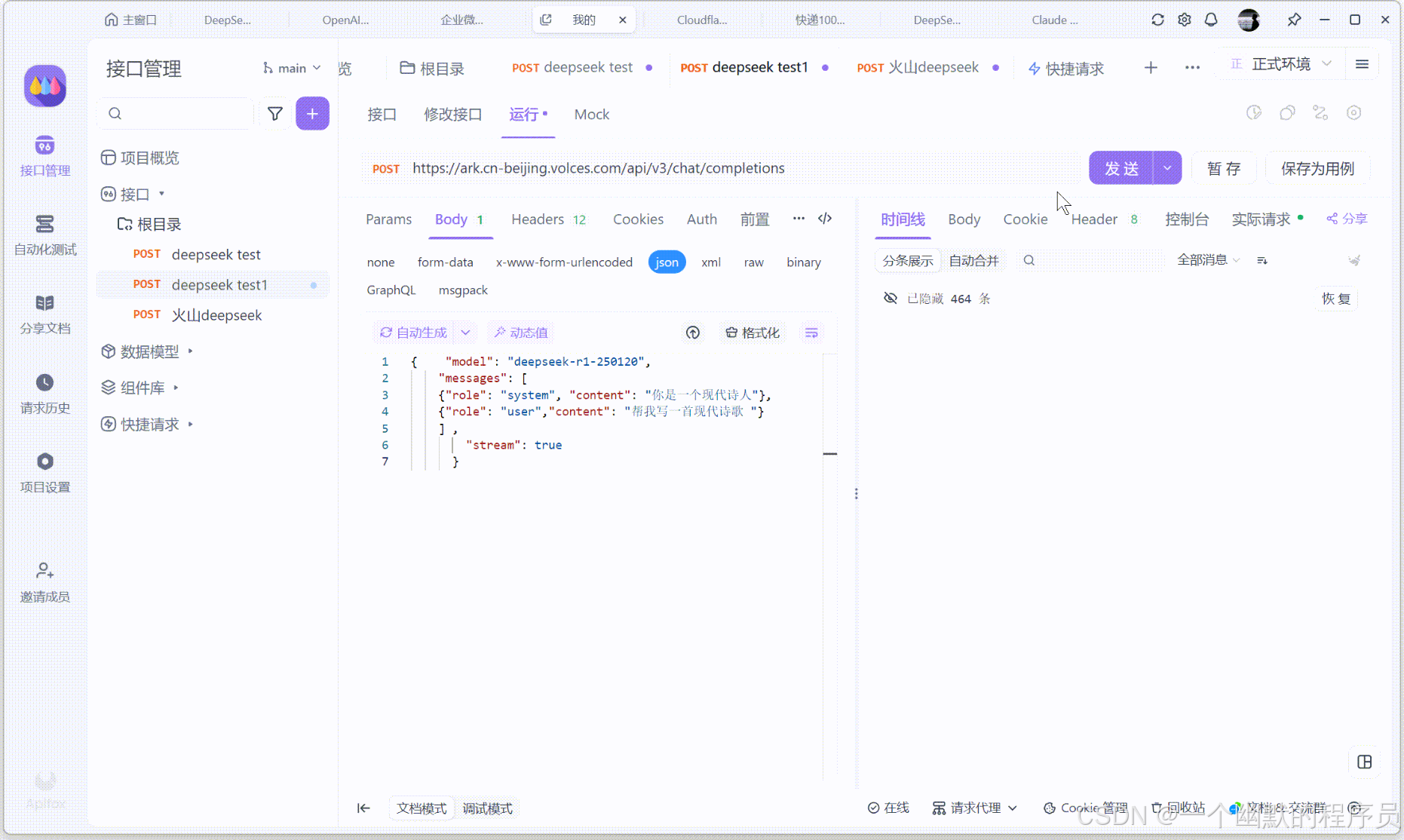
Task: Open 接口管理 in left sidebar
Action: pyautogui.click(x=45, y=156)
